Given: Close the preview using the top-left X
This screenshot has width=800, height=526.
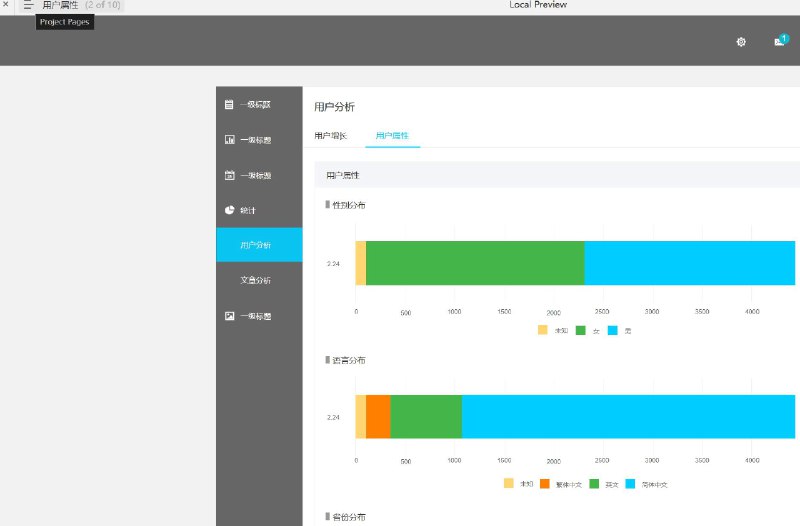Looking at the screenshot, I should click(6, 4).
